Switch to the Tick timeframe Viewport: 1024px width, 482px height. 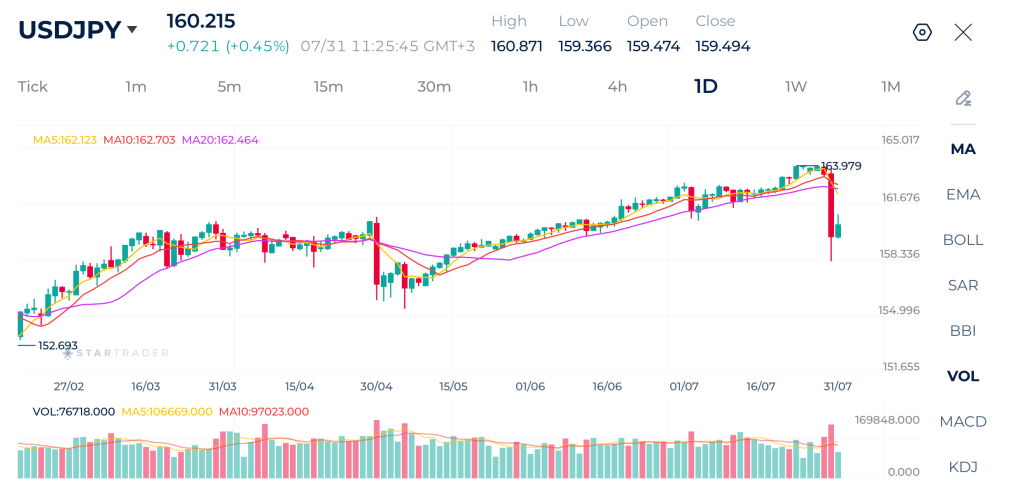[x=33, y=86]
